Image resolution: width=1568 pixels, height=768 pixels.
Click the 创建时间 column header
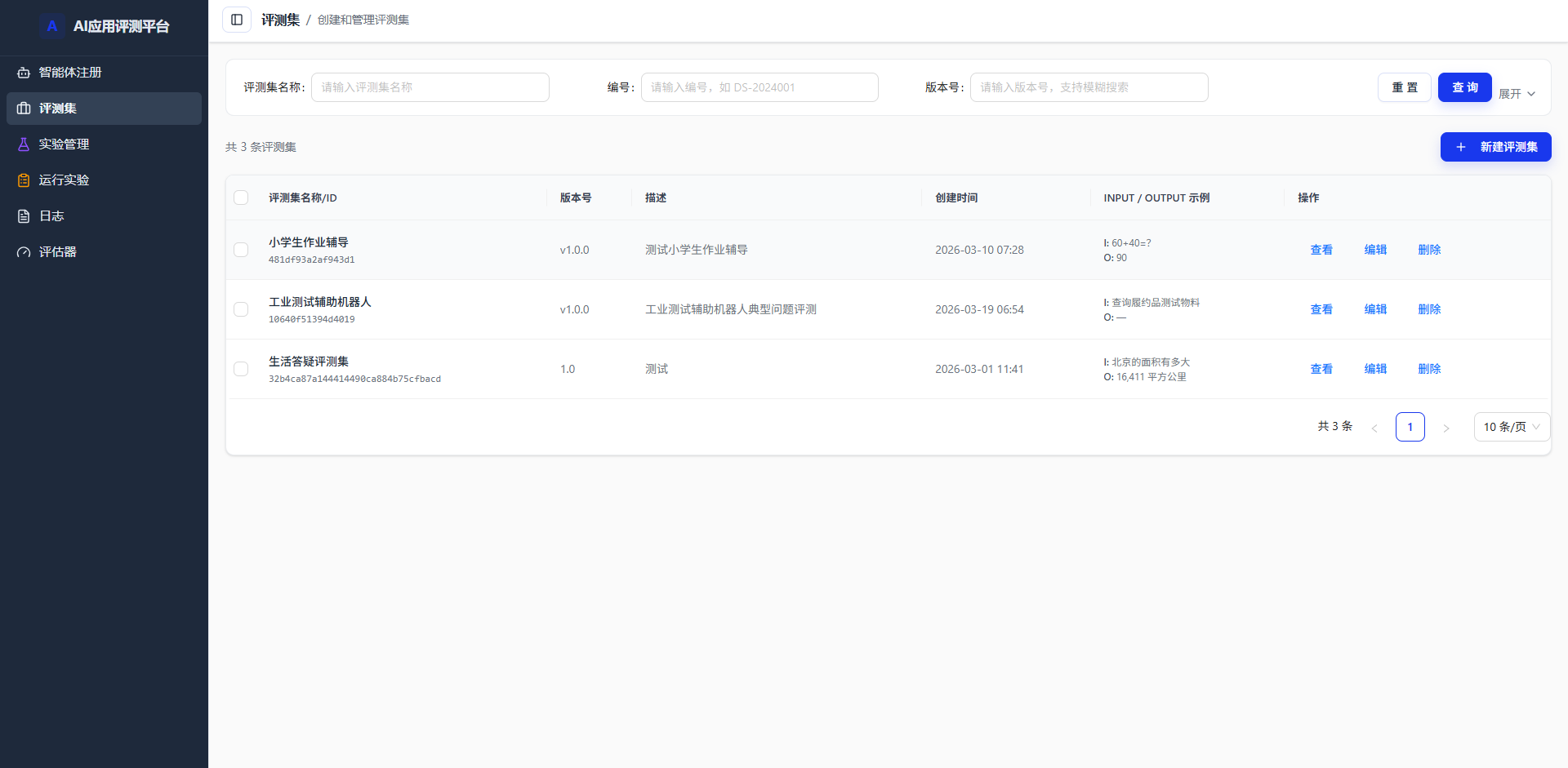[956, 198]
